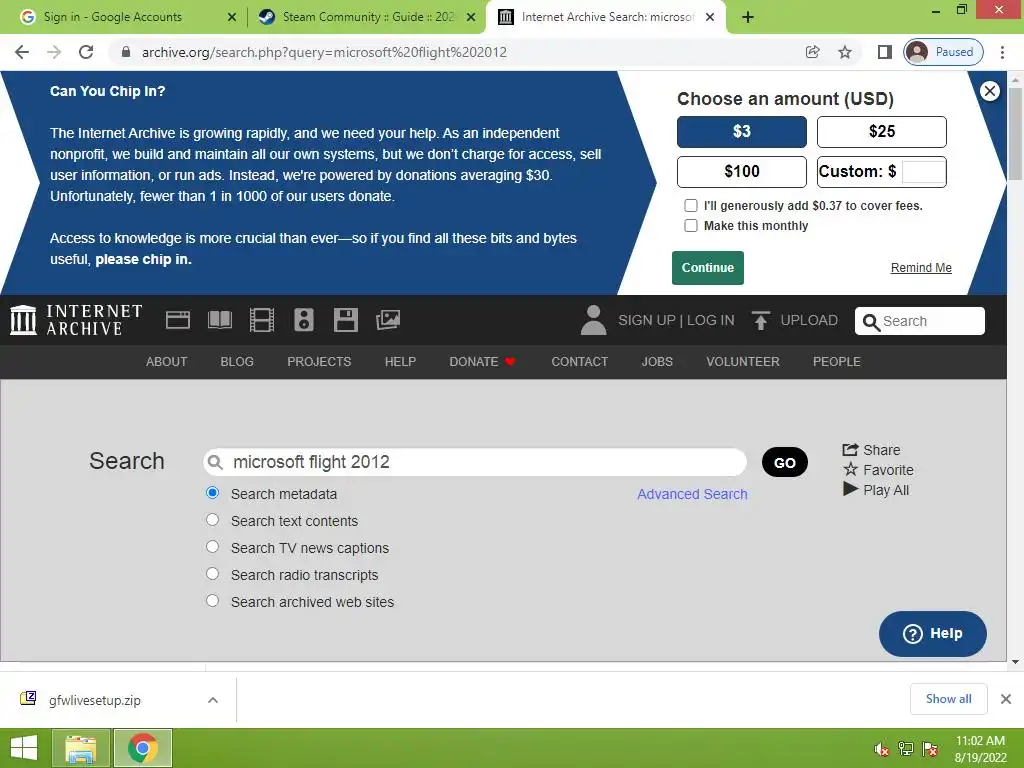1024x768 pixels.
Task: Click the user avatar icon beside Sign Up
Action: click(593, 320)
